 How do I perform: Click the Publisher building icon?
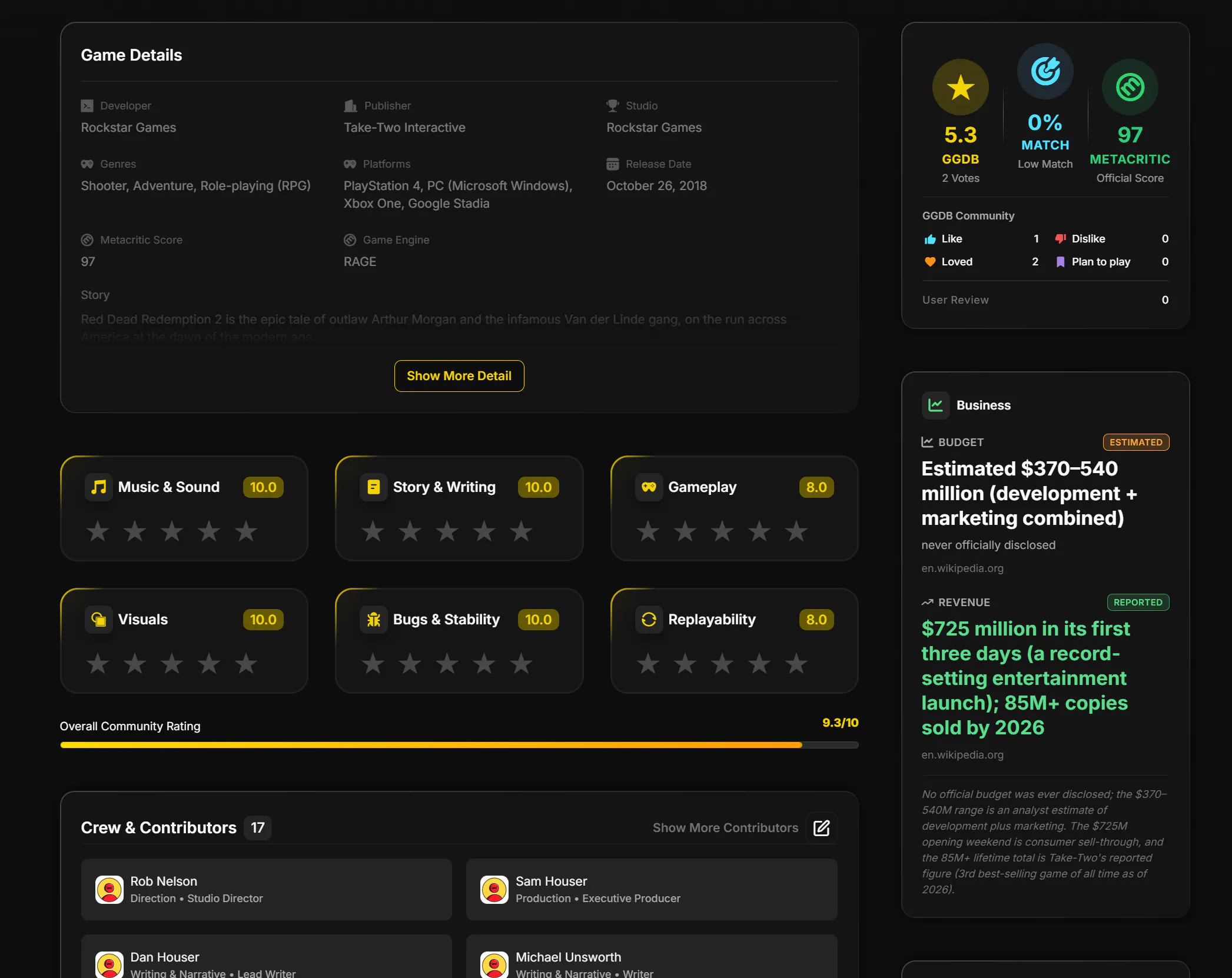pyautogui.click(x=350, y=106)
